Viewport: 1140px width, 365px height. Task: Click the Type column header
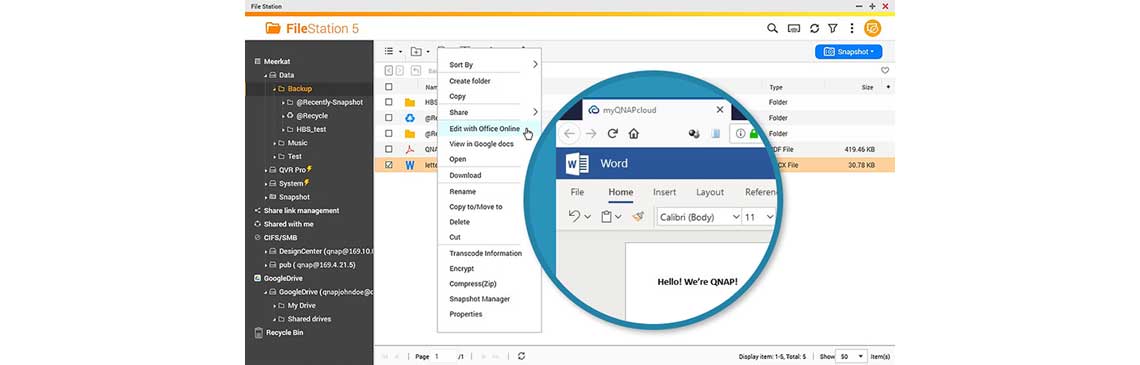tap(775, 87)
